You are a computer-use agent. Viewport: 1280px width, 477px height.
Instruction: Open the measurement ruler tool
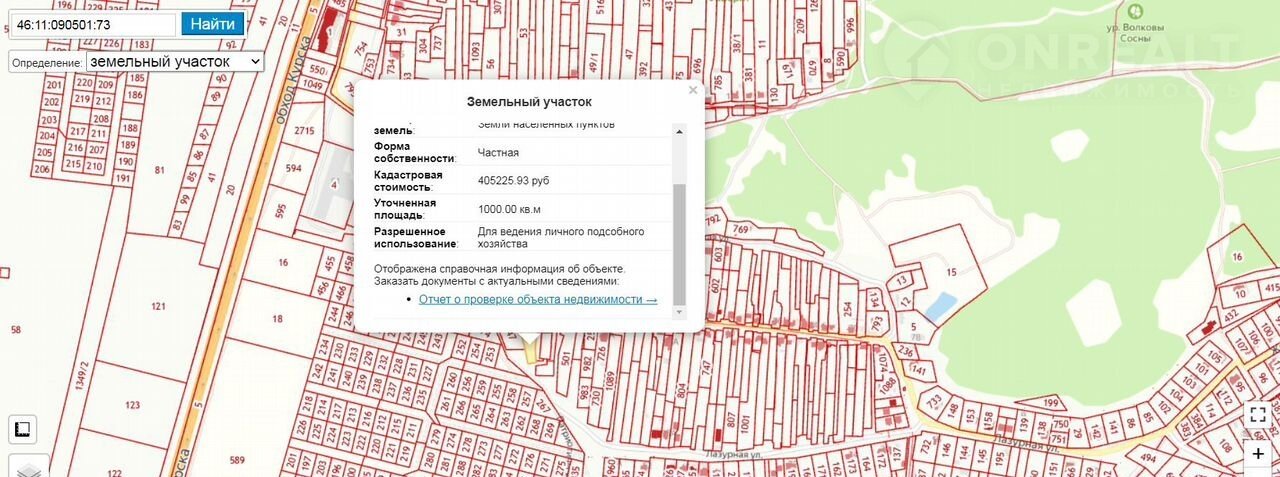tap(22, 429)
